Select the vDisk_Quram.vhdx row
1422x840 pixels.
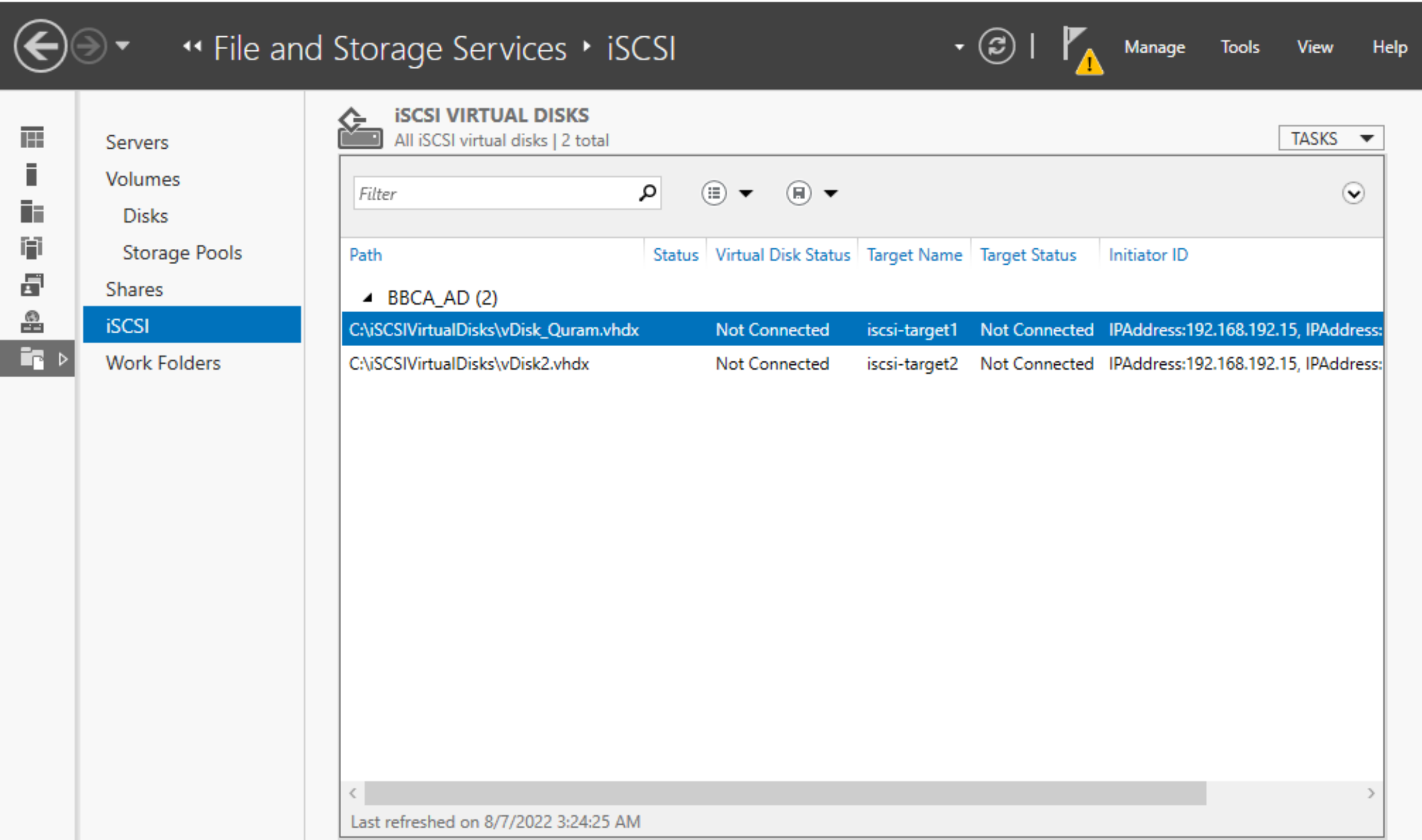coord(862,329)
